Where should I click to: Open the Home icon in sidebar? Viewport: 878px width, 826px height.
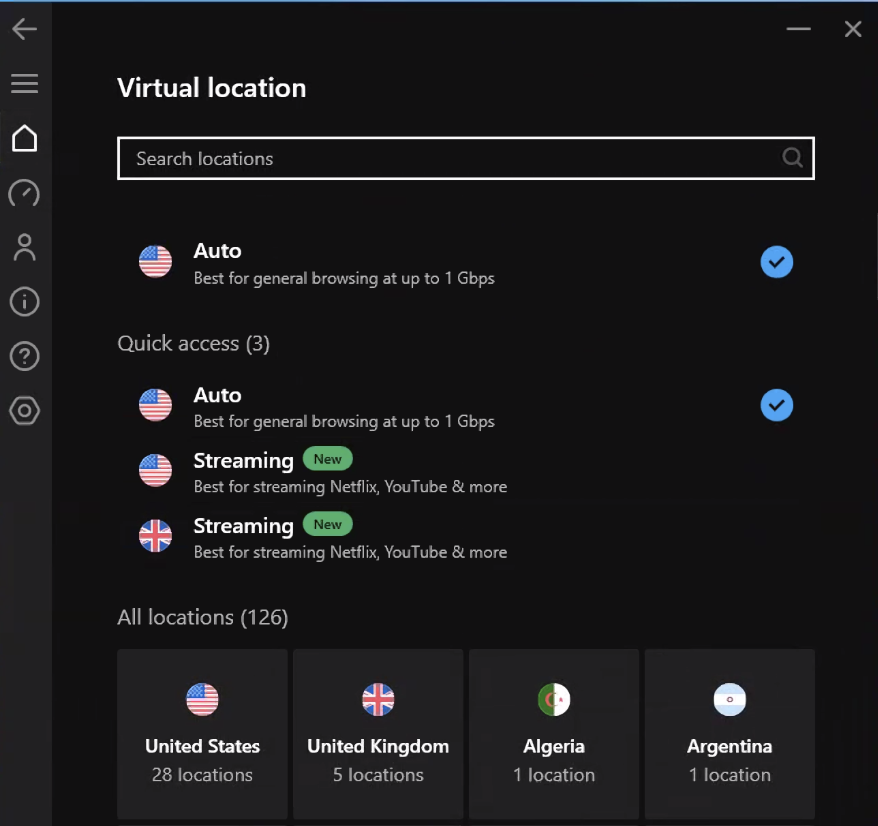[25, 138]
